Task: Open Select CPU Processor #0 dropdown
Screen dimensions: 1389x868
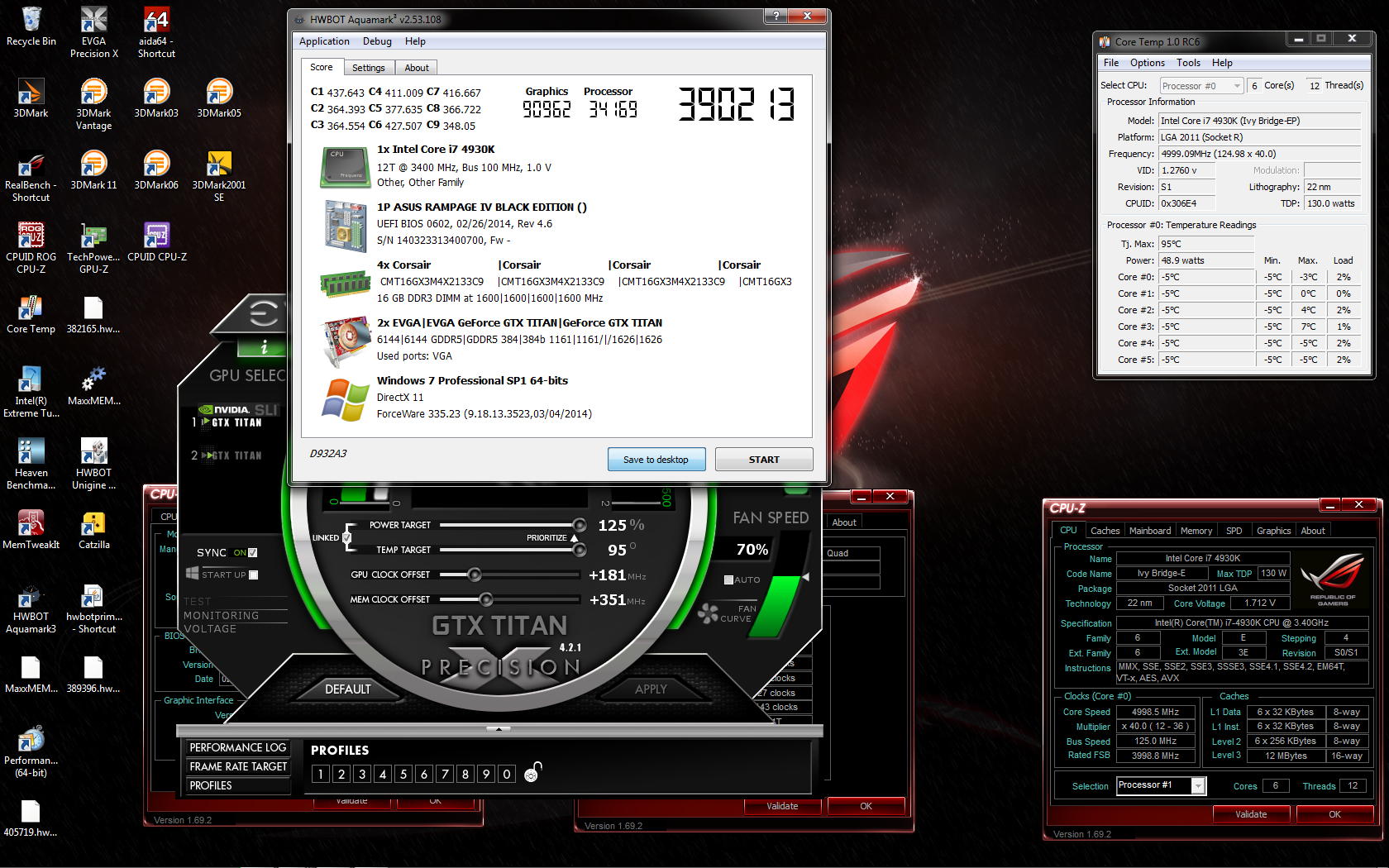Action: point(1201,86)
